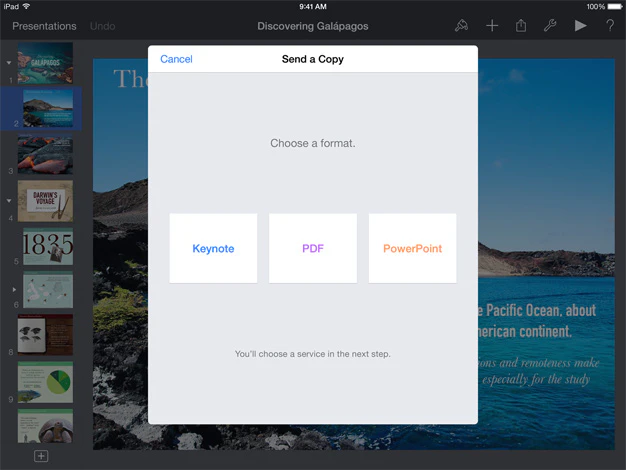
Task: Tap the Undo button
Action: [103, 26]
